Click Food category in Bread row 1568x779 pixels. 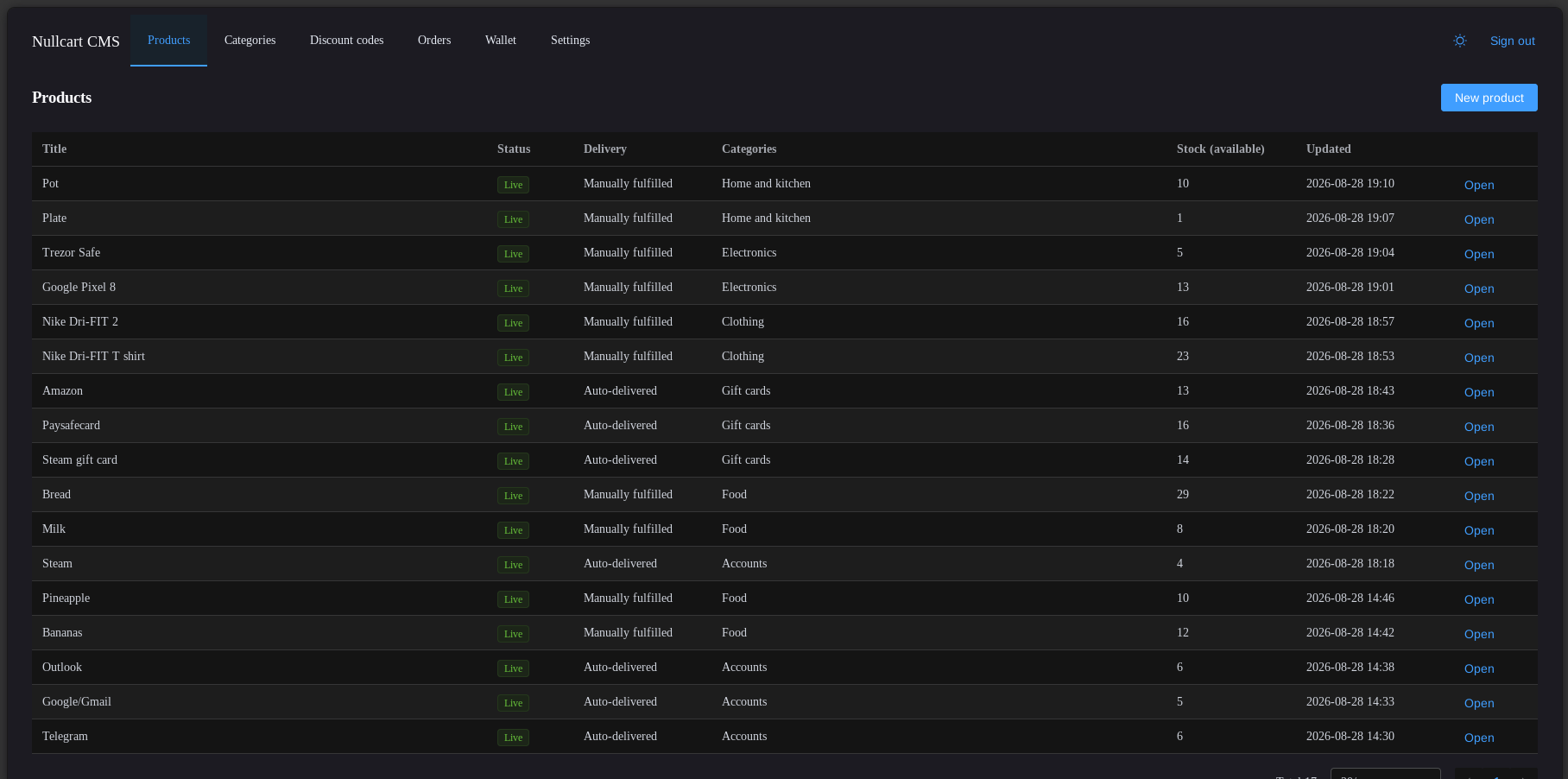(x=734, y=494)
